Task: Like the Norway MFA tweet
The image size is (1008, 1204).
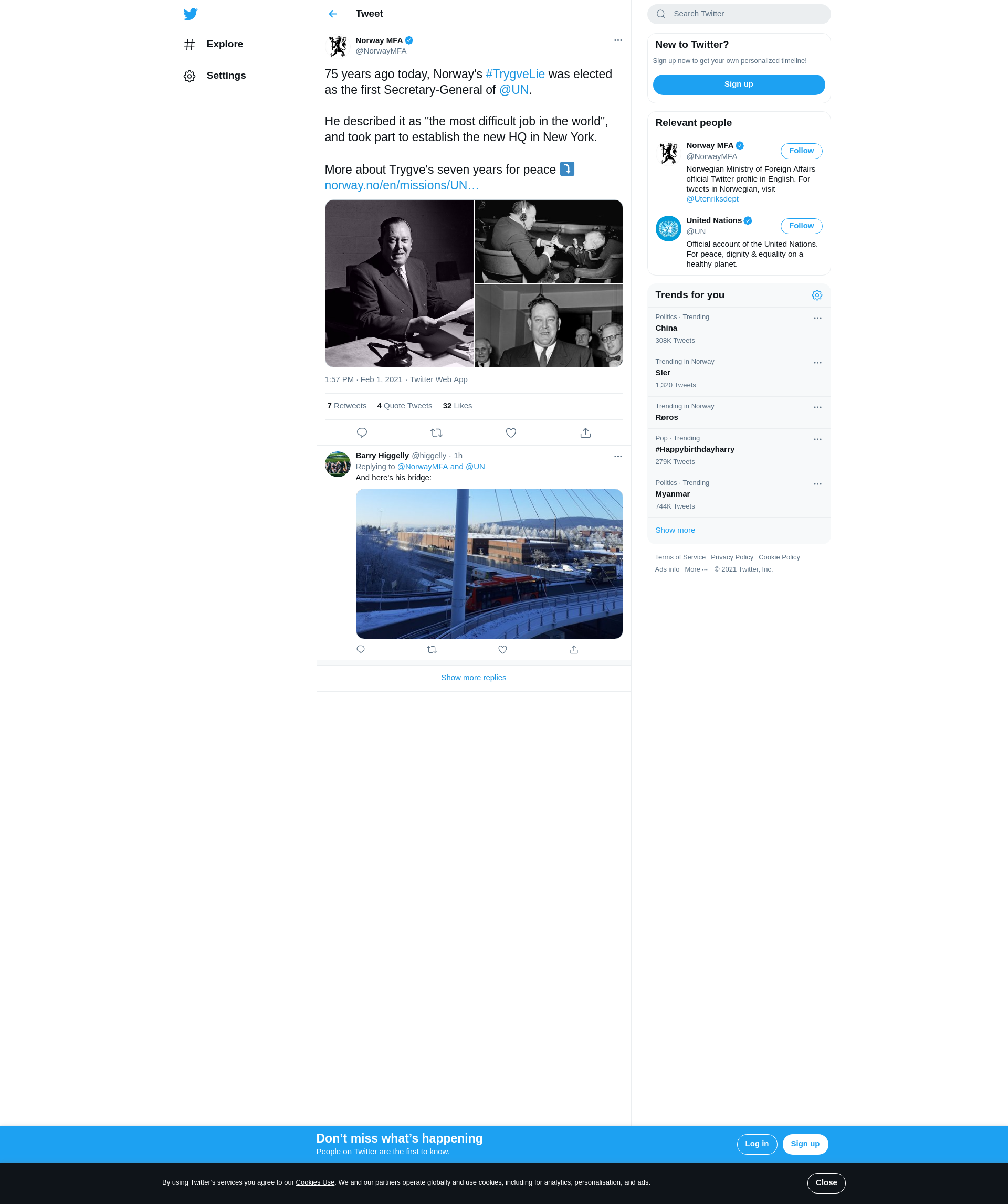Action: click(x=511, y=433)
